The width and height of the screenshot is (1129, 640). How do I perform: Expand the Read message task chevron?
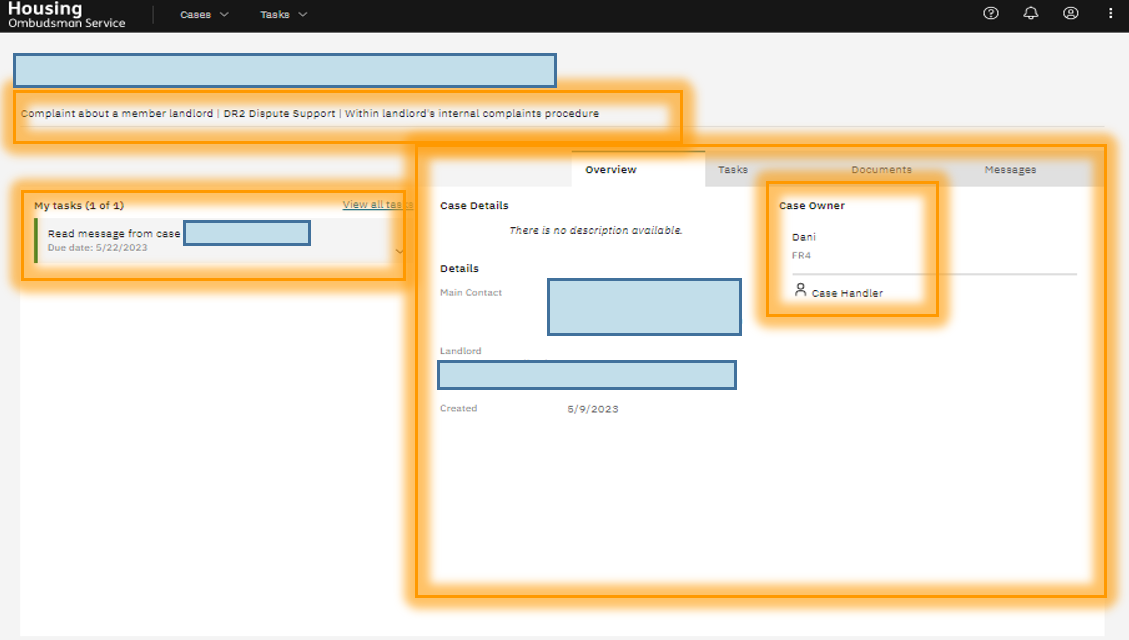tap(400, 251)
